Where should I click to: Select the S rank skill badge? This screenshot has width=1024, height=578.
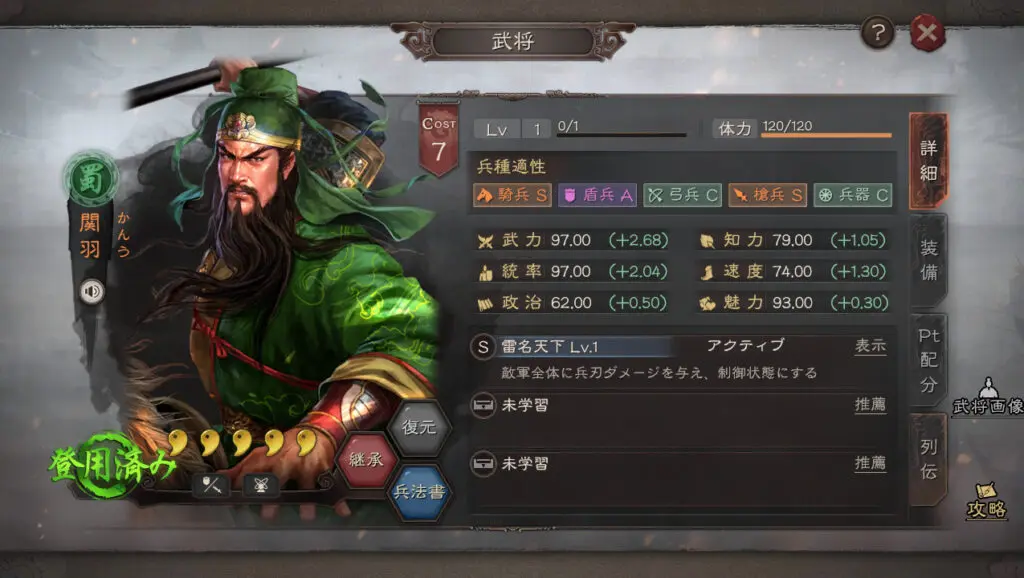tap(483, 347)
